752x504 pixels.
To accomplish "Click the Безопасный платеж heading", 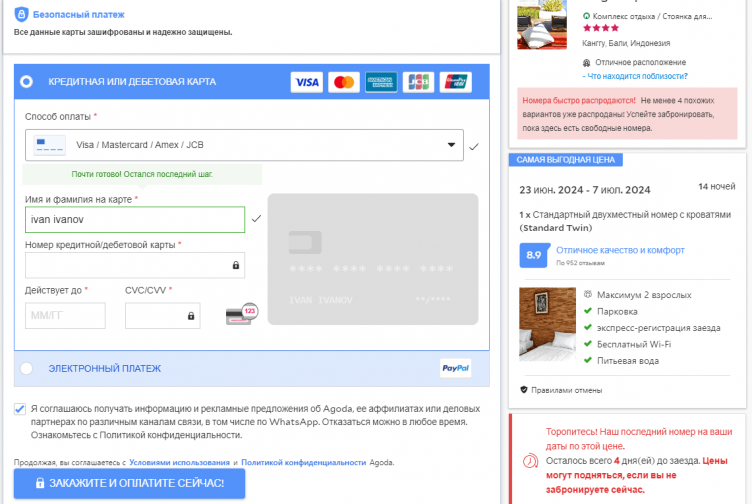I will pyautogui.click(x=79, y=14).
